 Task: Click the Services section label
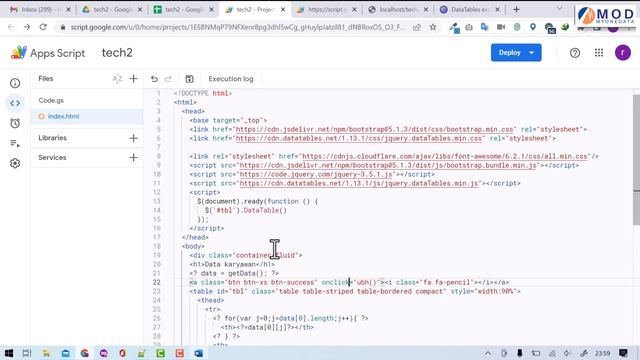pos(52,158)
